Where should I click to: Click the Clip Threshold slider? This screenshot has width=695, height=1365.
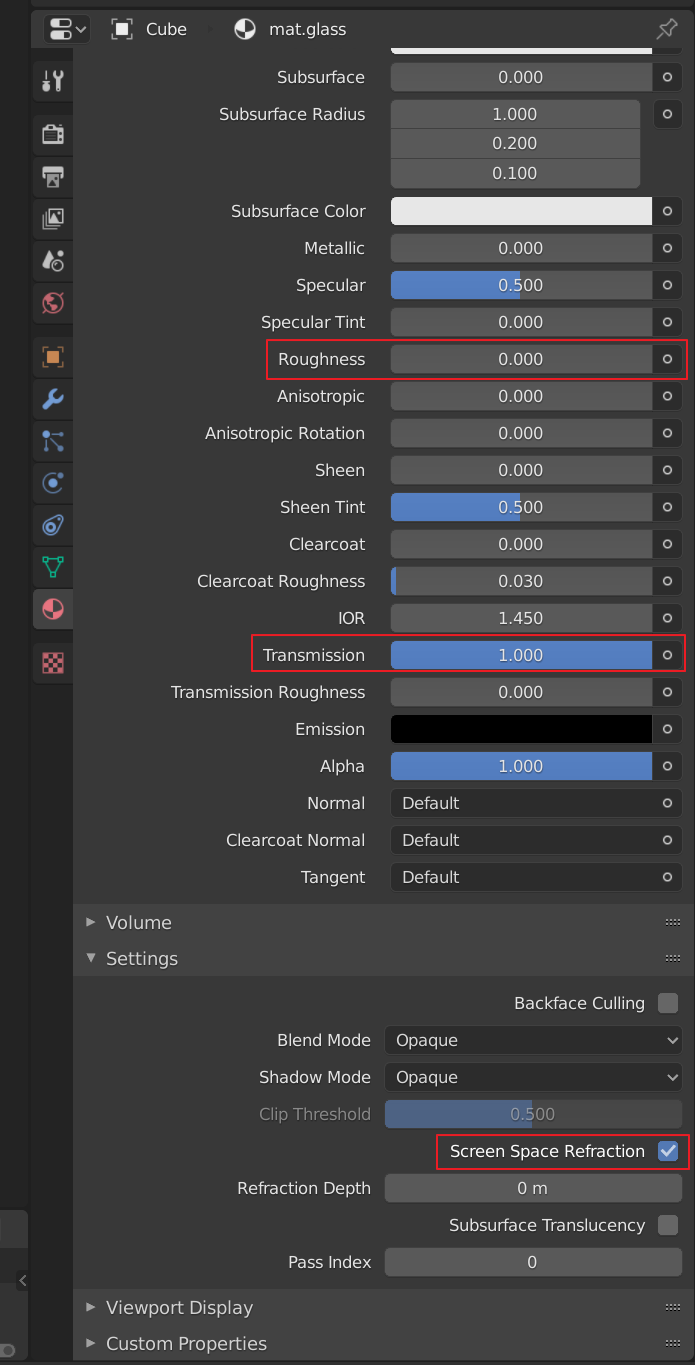(533, 1114)
